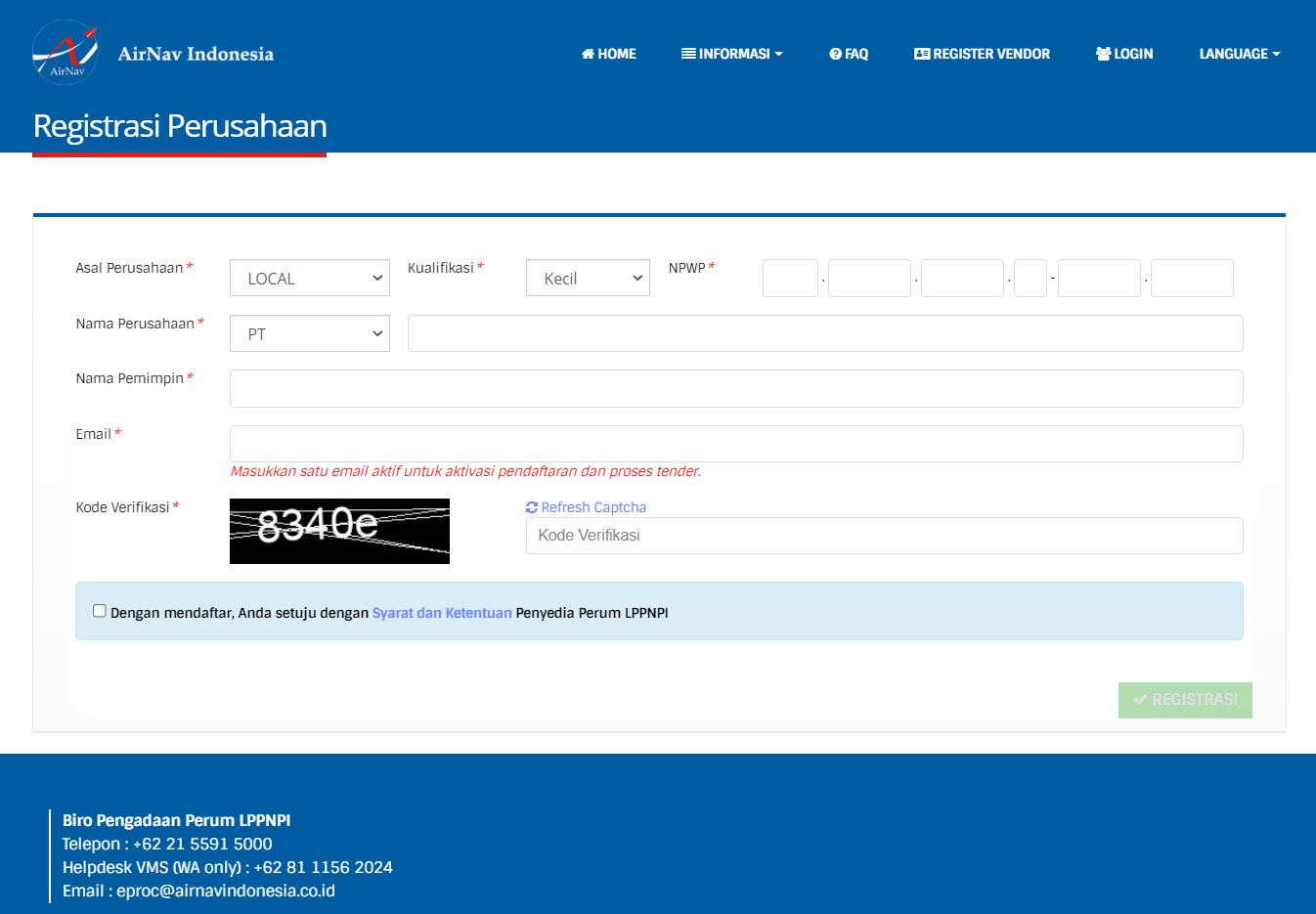Screen dimensions: 1316x914
Task: Click the Biro Pengadaan Perum LPPNPI text
Action: tap(177, 820)
